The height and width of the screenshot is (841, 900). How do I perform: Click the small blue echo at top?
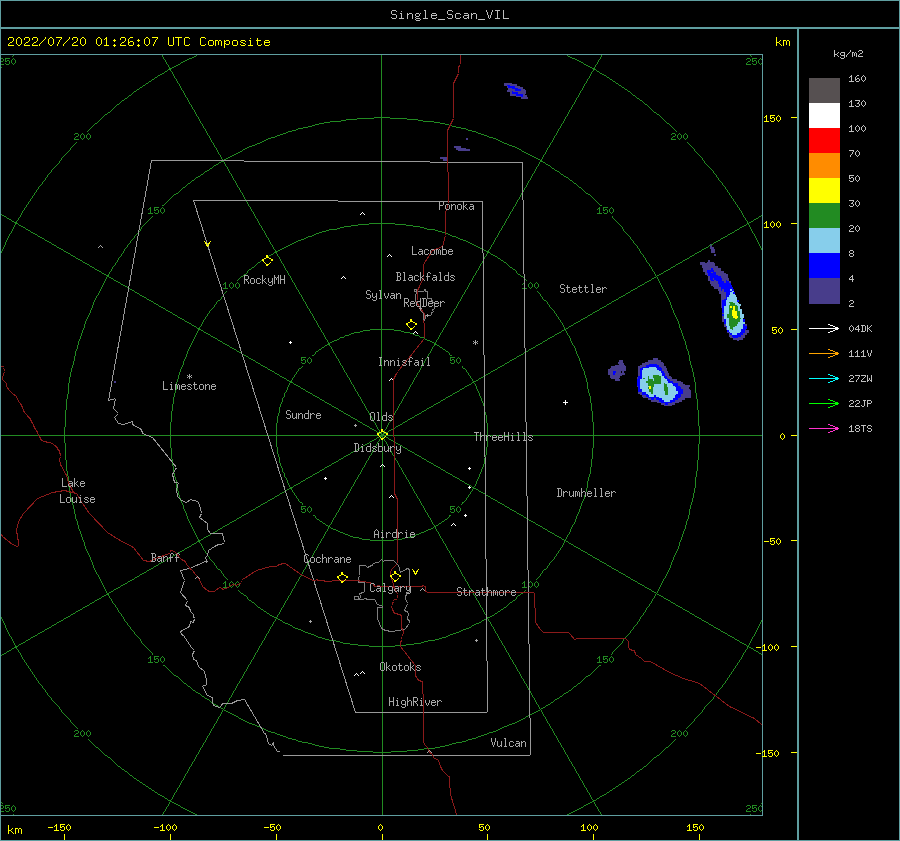(515, 91)
